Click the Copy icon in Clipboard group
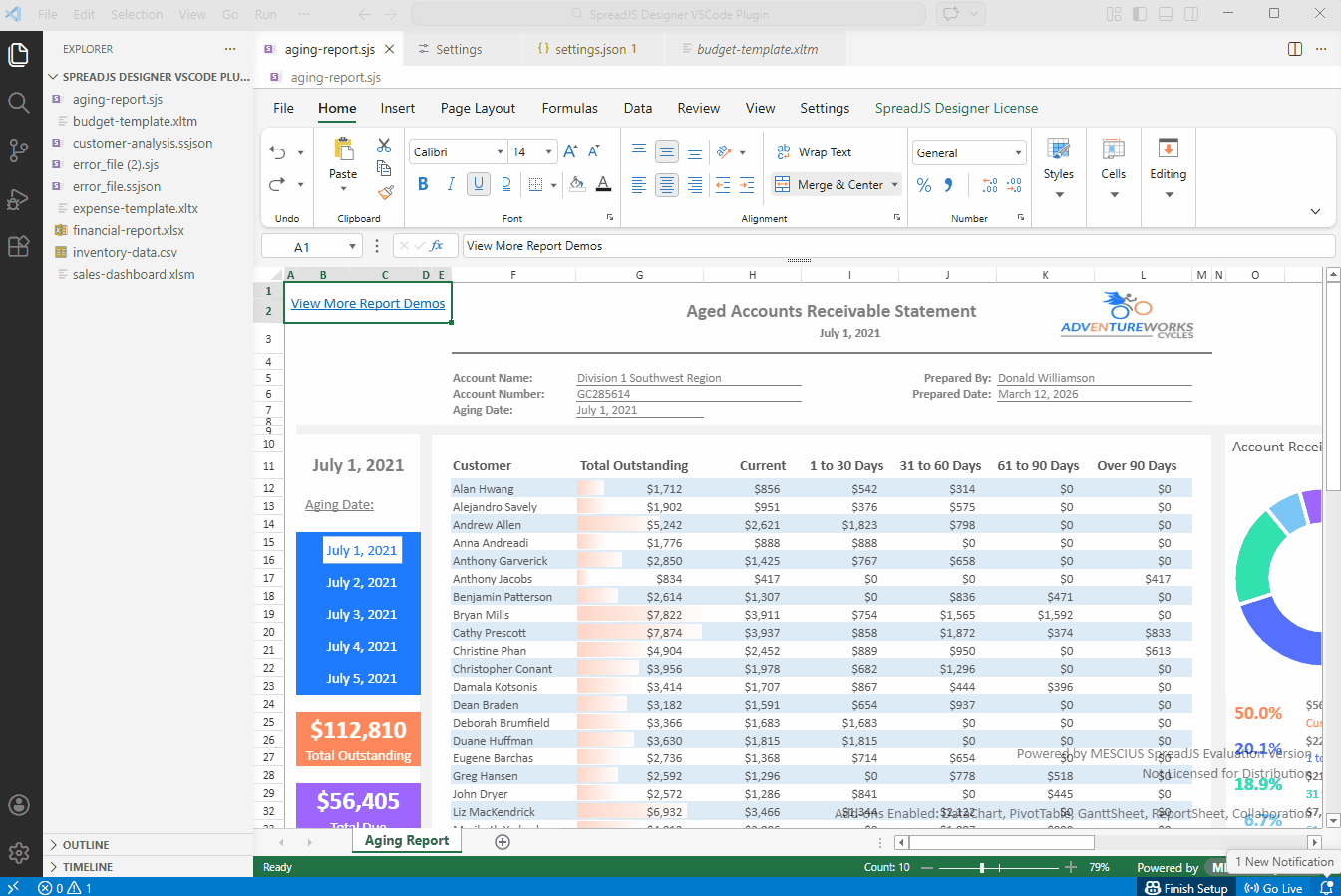1341x896 pixels. point(384,168)
